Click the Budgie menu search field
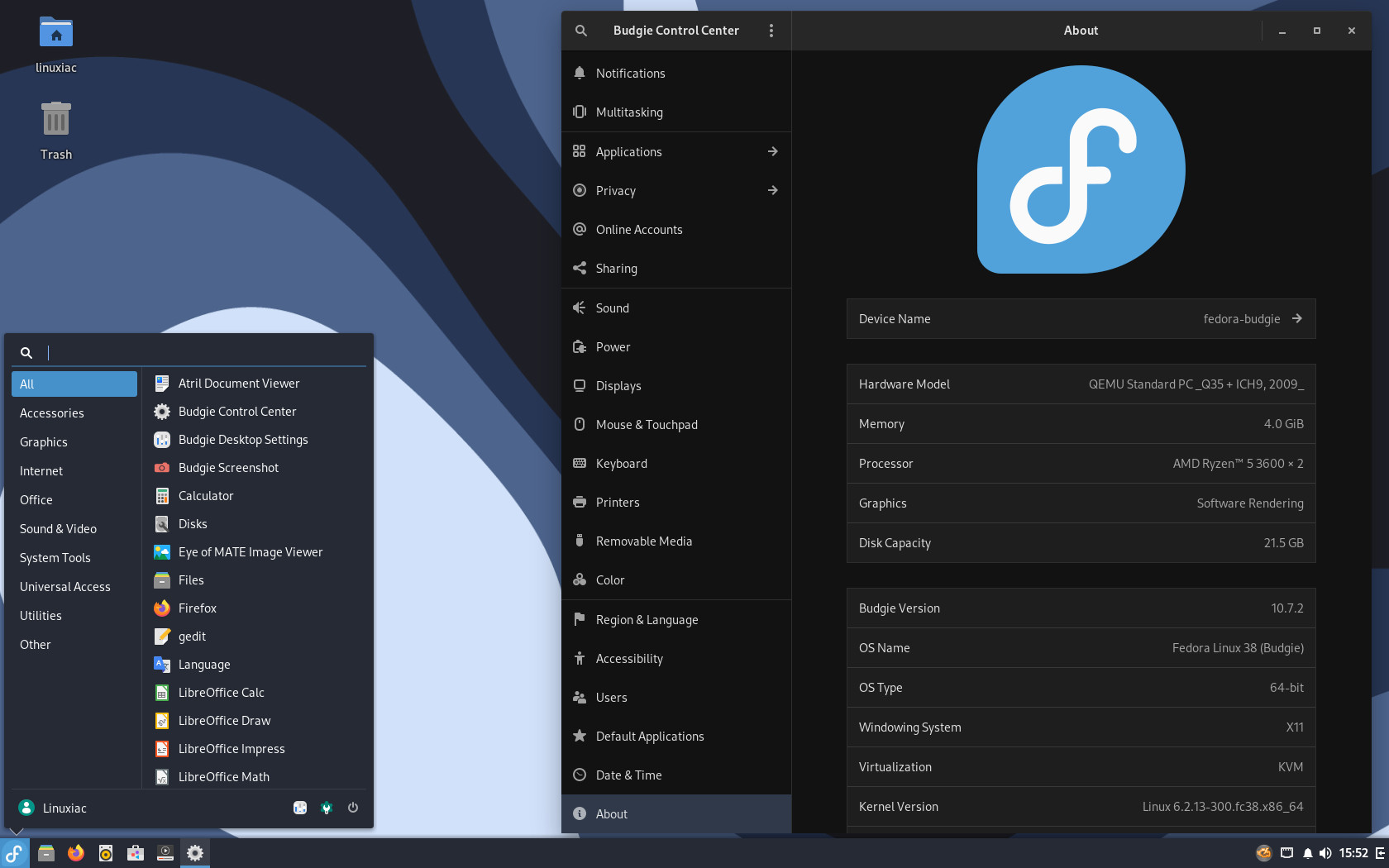The height and width of the screenshot is (868, 1389). click(189, 353)
